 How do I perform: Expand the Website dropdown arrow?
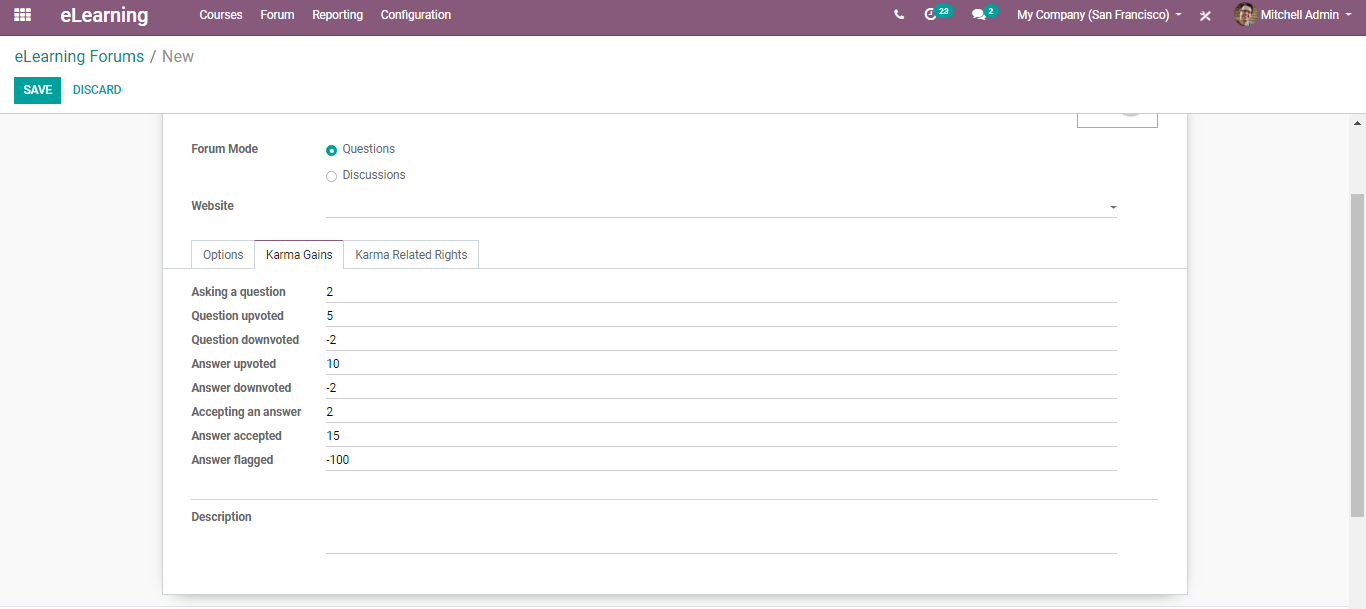click(1113, 207)
